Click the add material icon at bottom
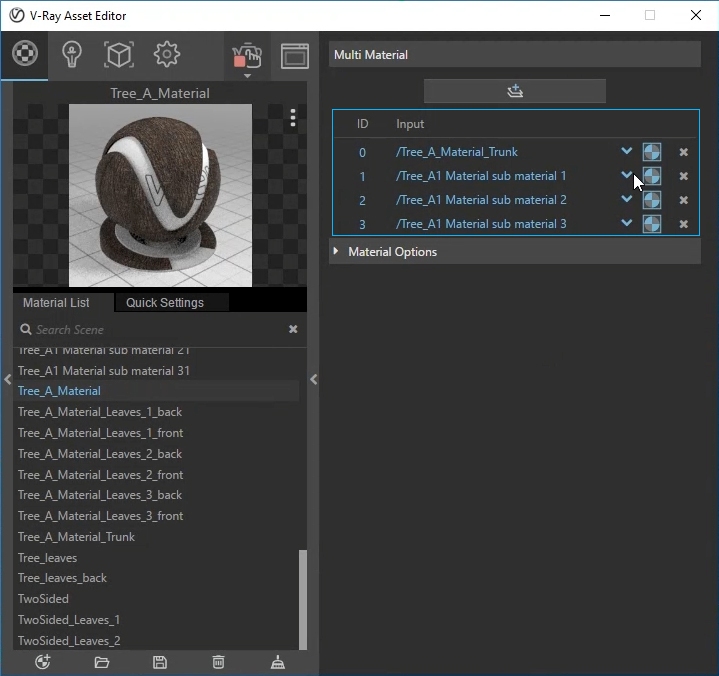The height and width of the screenshot is (676, 719). pyautogui.click(x=42, y=661)
